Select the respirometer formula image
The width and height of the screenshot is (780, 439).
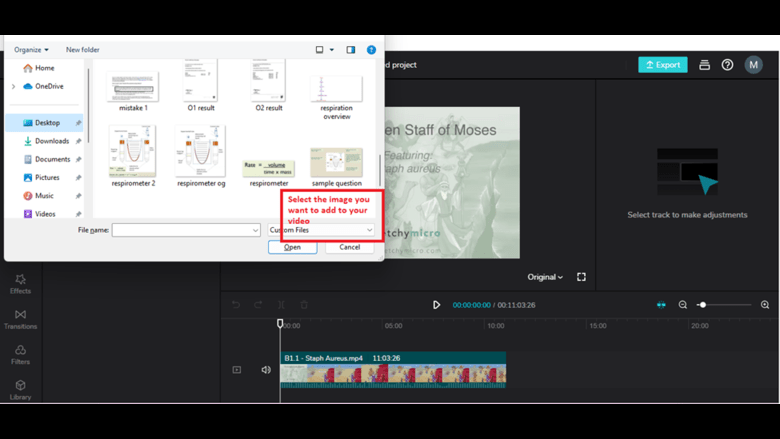click(x=269, y=173)
